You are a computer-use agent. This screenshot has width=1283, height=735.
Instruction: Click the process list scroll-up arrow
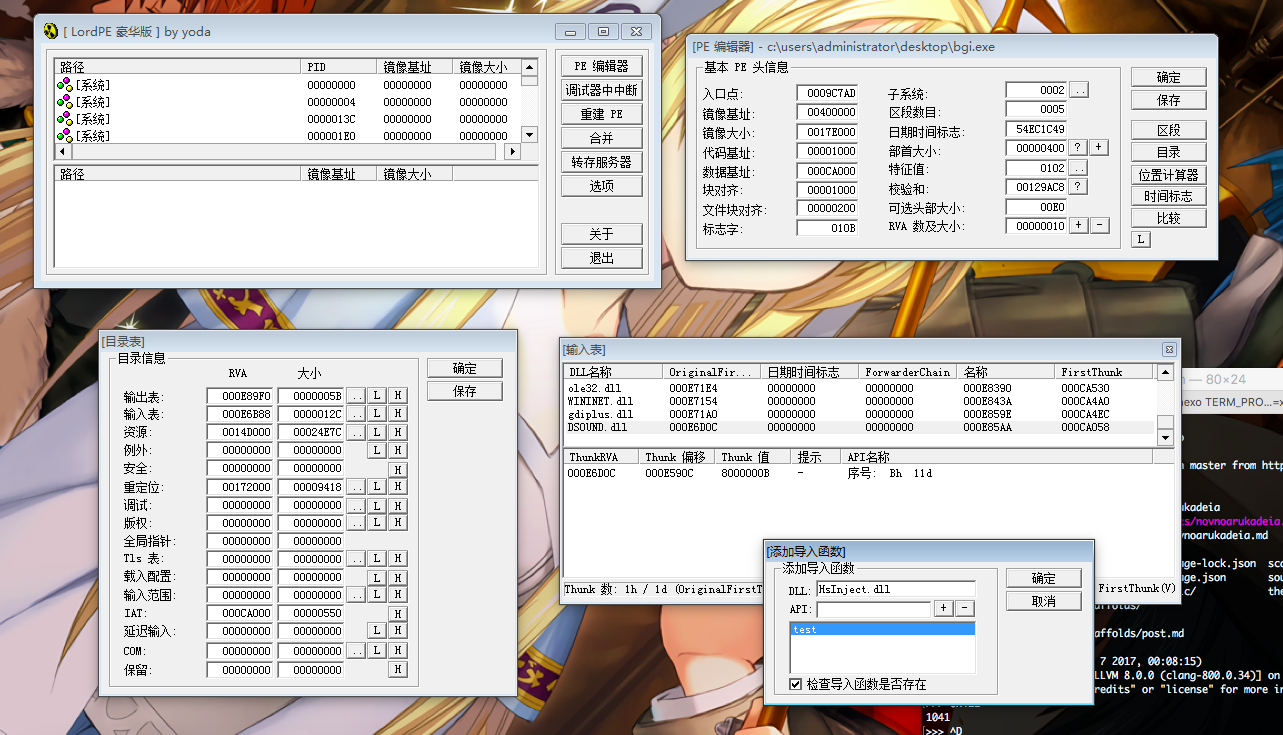point(530,68)
